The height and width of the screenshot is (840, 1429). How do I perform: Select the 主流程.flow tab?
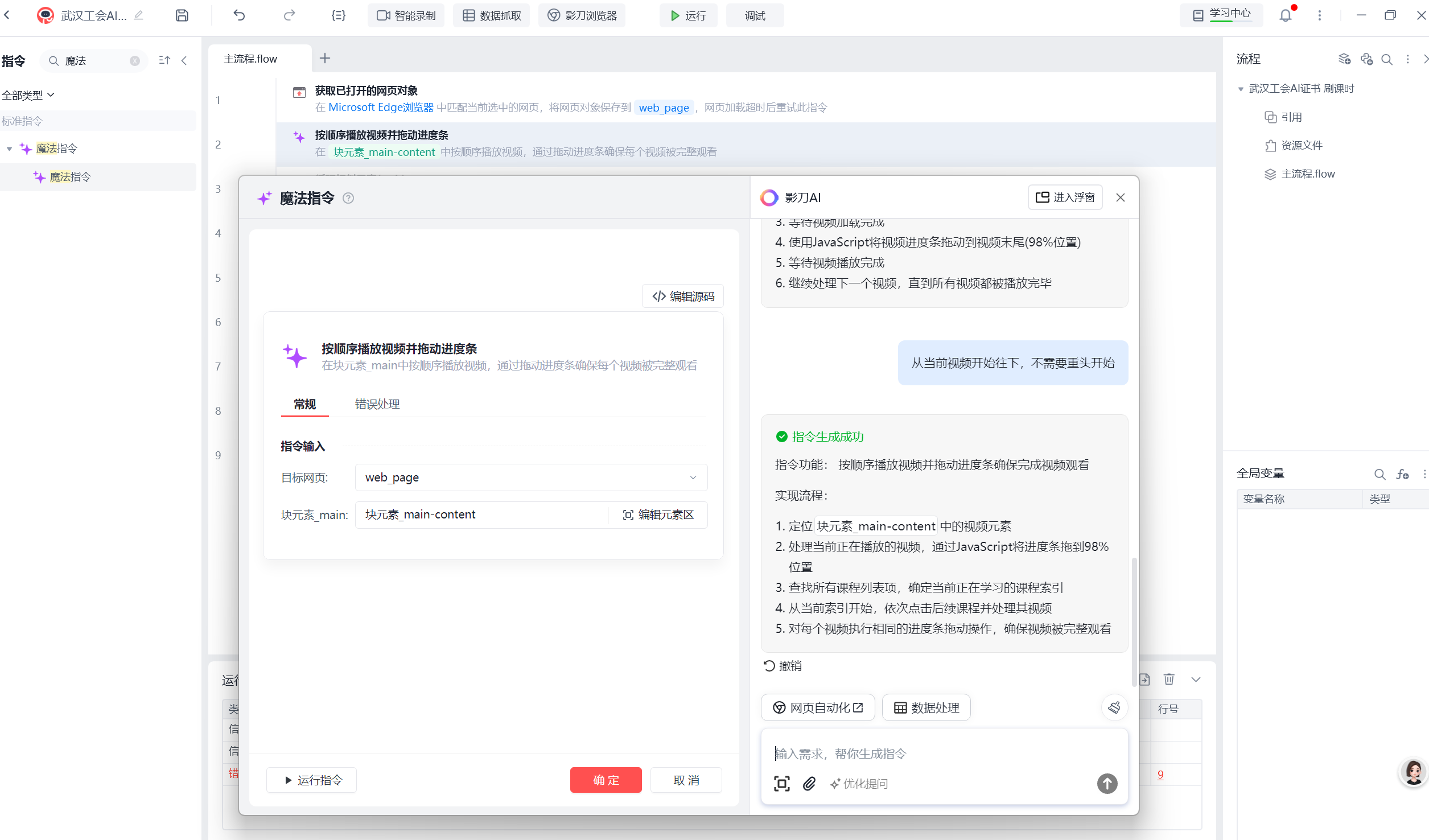[250, 59]
